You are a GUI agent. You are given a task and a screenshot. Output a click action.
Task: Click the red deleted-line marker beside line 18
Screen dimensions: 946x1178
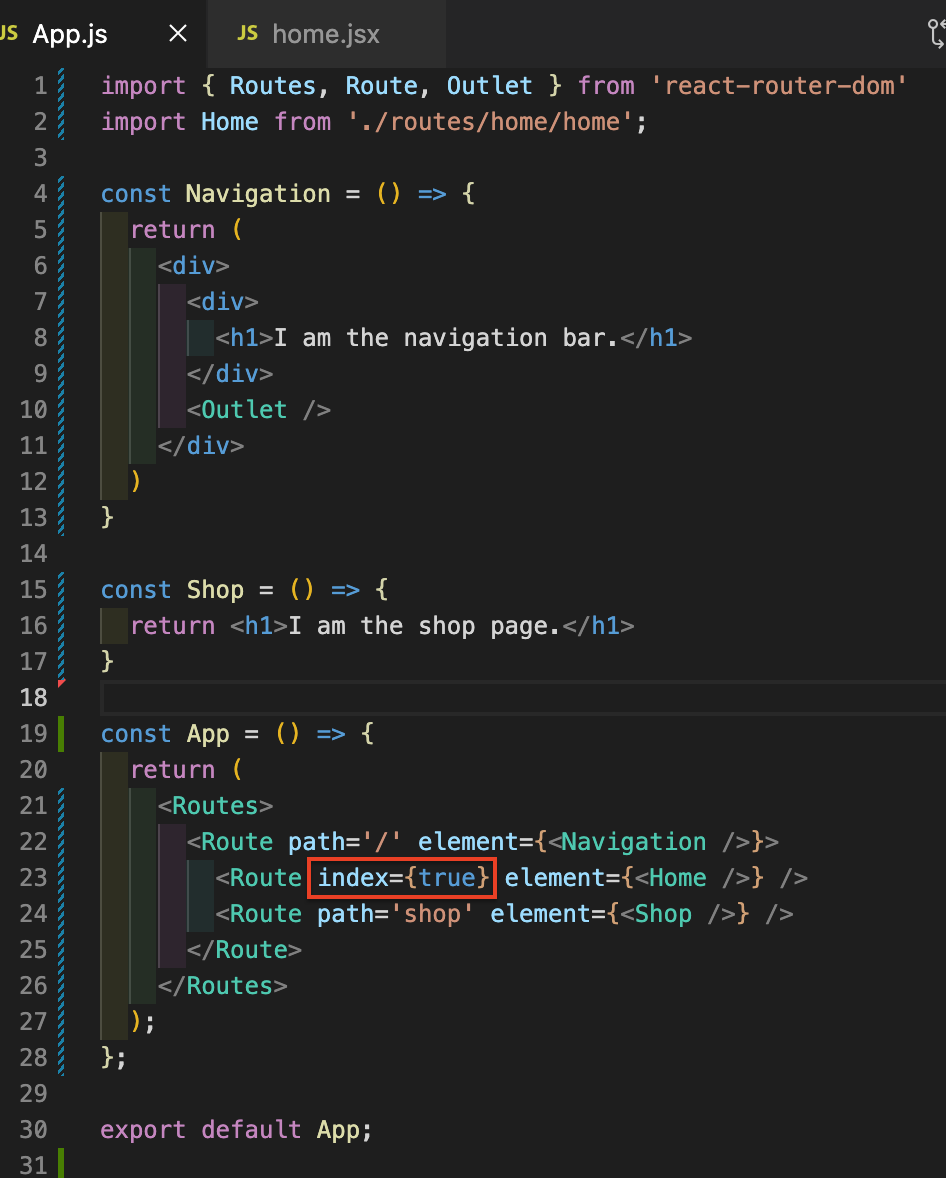(x=61, y=683)
